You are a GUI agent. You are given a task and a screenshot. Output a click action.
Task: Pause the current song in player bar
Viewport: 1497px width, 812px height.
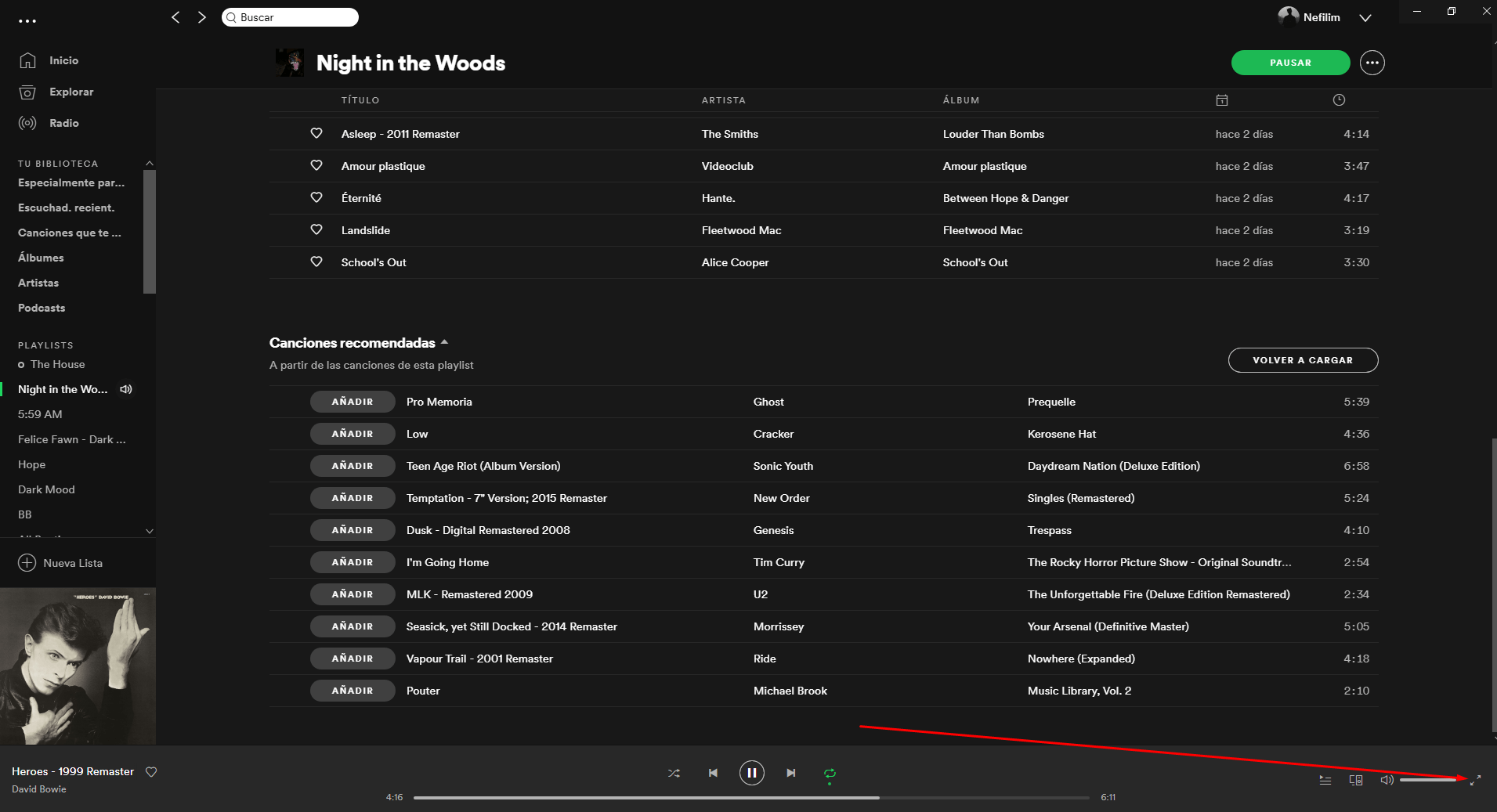(x=751, y=773)
